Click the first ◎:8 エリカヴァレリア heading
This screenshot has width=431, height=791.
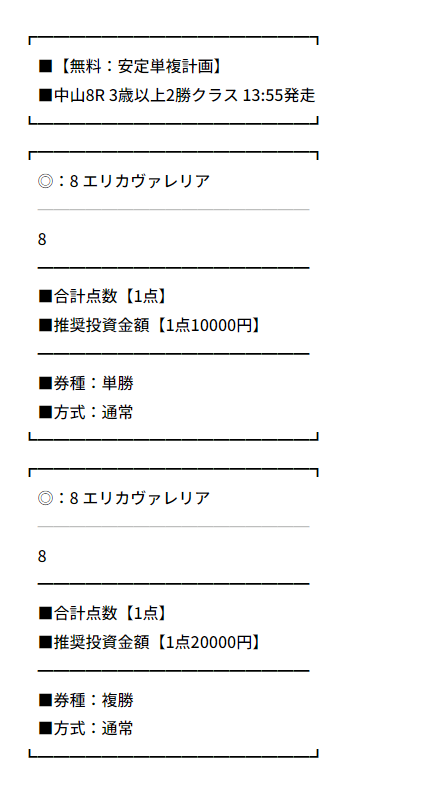124,181
